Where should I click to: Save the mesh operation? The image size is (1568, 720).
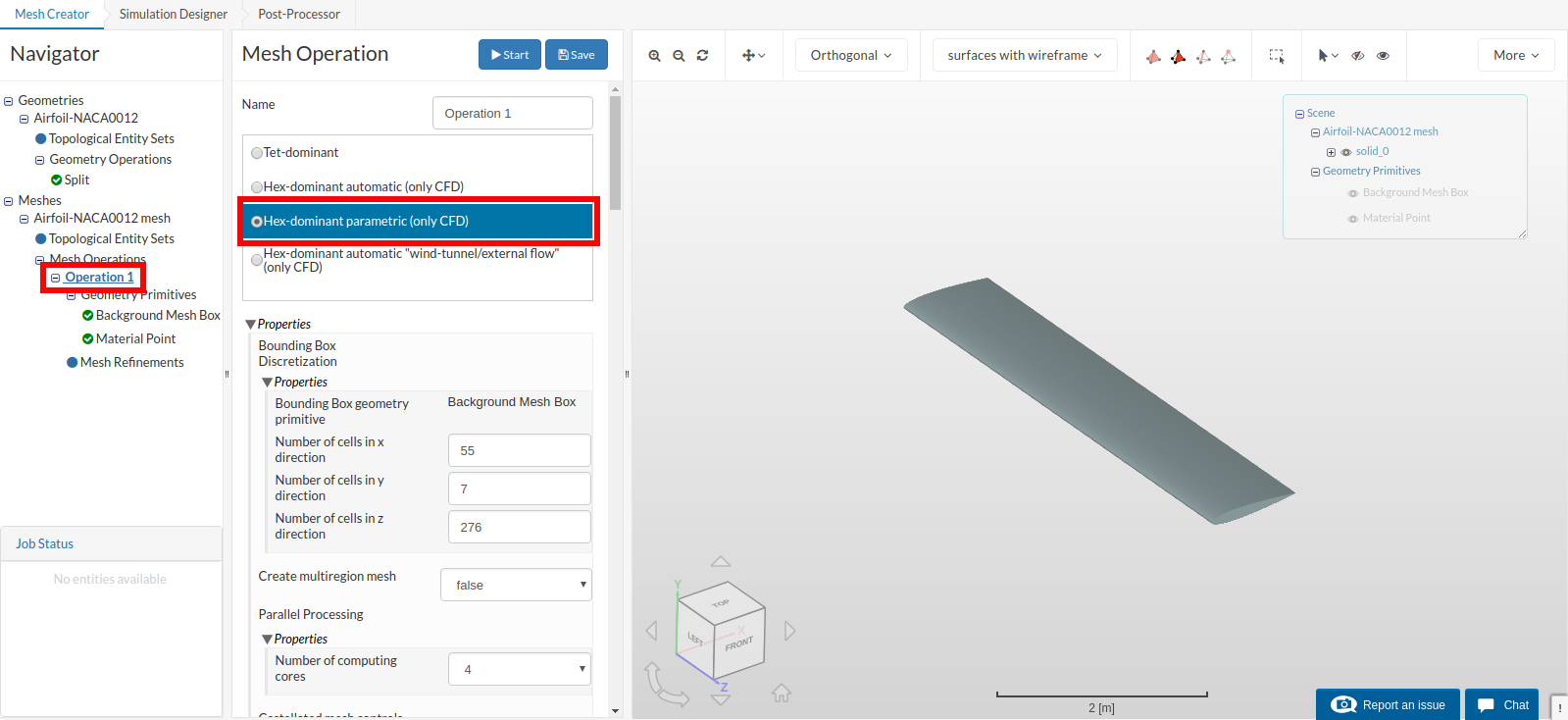(x=577, y=55)
